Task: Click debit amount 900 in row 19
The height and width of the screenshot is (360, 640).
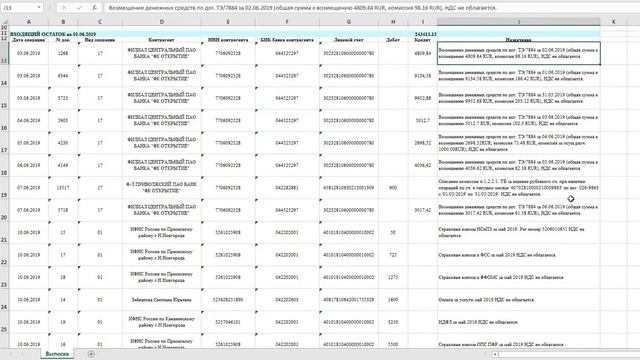Action: (393, 188)
